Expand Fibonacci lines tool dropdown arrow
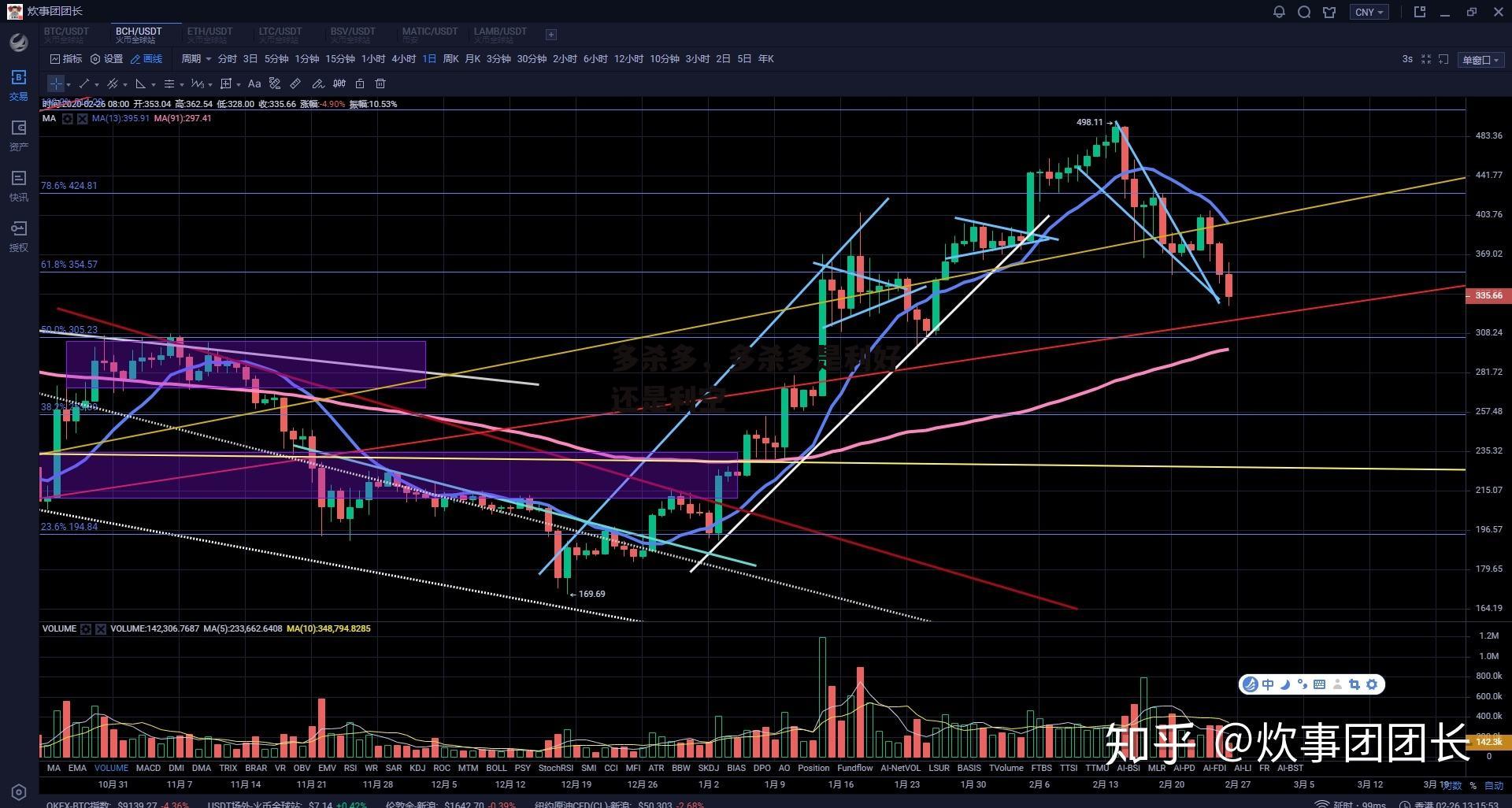This screenshot has width=1512, height=808. pos(182,84)
